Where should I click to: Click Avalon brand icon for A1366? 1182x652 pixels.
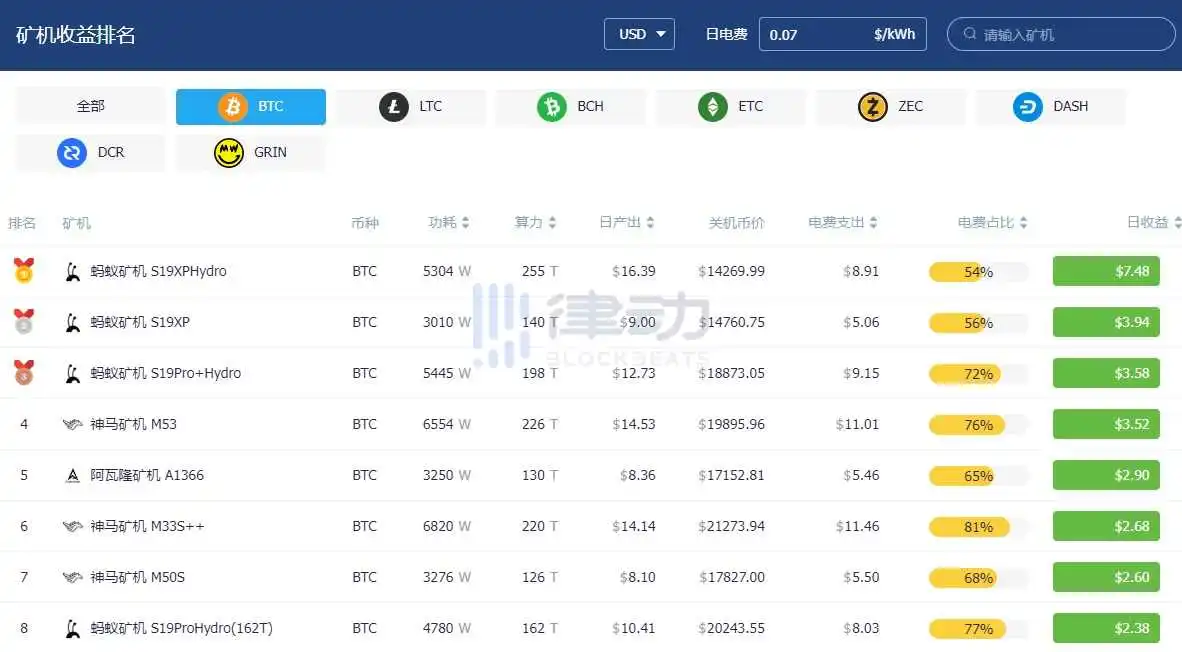pos(72,476)
